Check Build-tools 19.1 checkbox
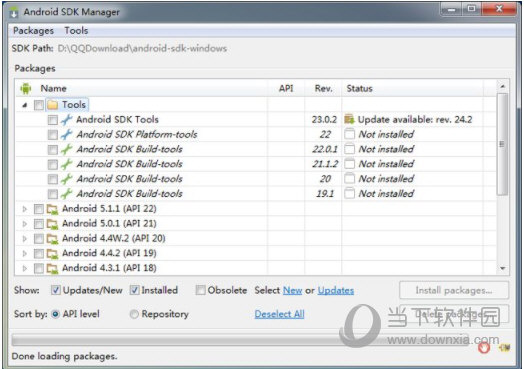 (x=52, y=194)
